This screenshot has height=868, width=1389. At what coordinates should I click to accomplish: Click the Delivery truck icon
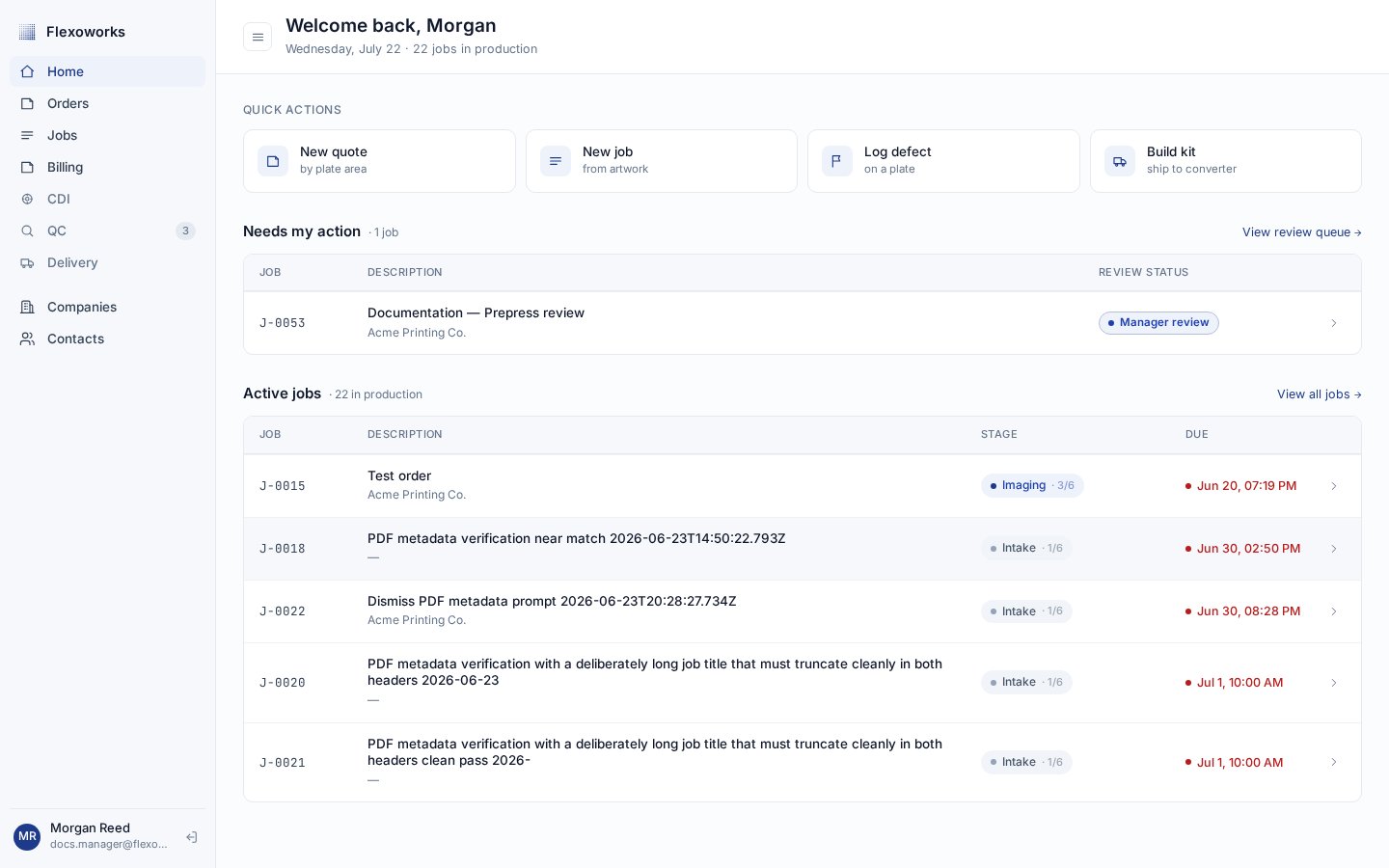(x=27, y=262)
